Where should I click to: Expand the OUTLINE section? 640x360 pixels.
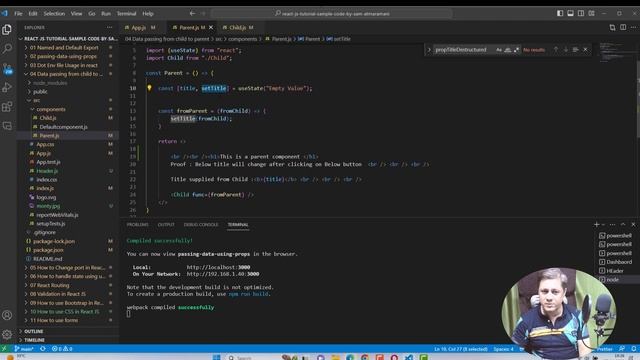pyautogui.click(x=33, y=331)
